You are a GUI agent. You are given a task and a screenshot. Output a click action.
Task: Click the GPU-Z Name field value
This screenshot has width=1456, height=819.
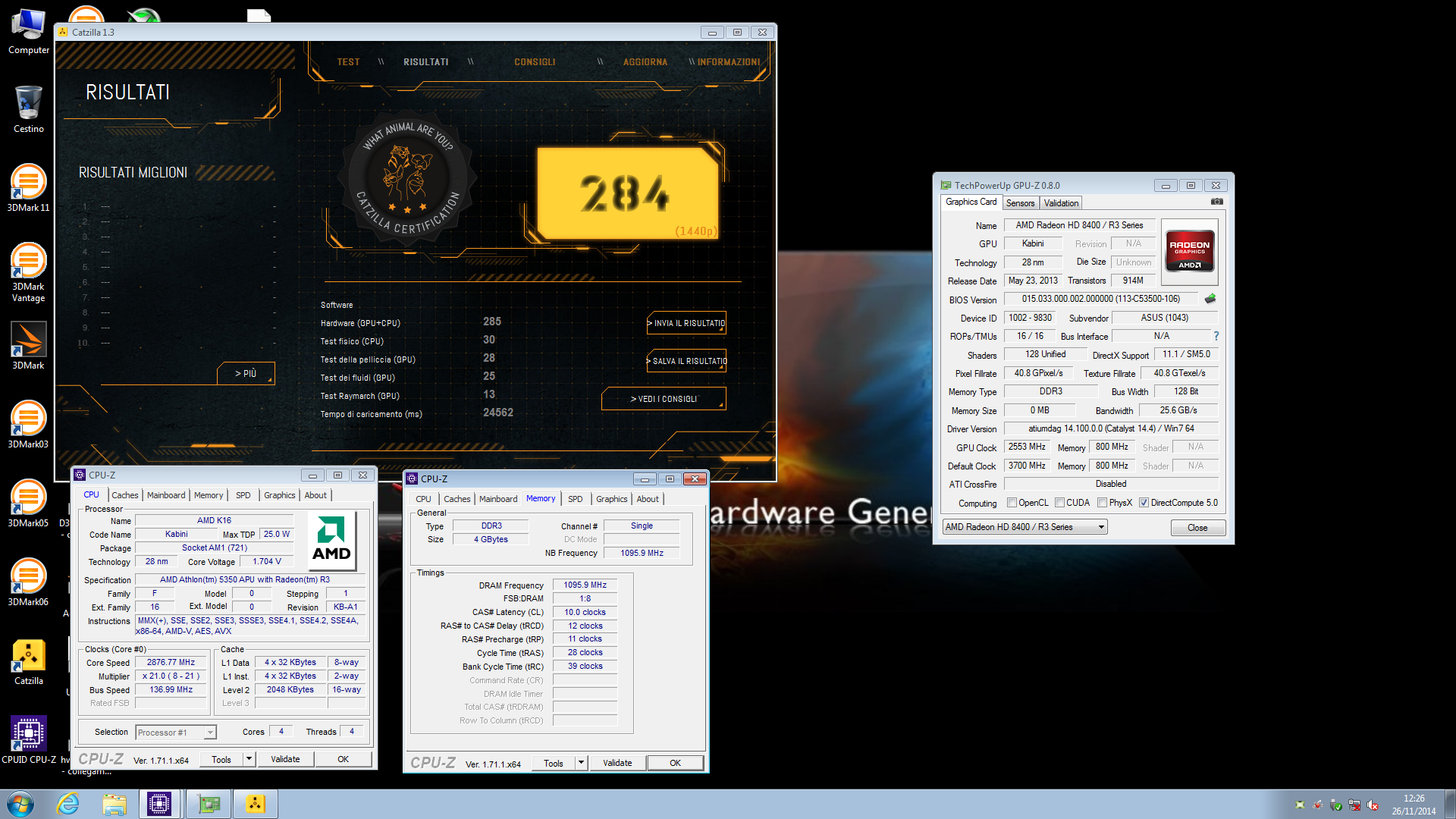[1079, 225]
